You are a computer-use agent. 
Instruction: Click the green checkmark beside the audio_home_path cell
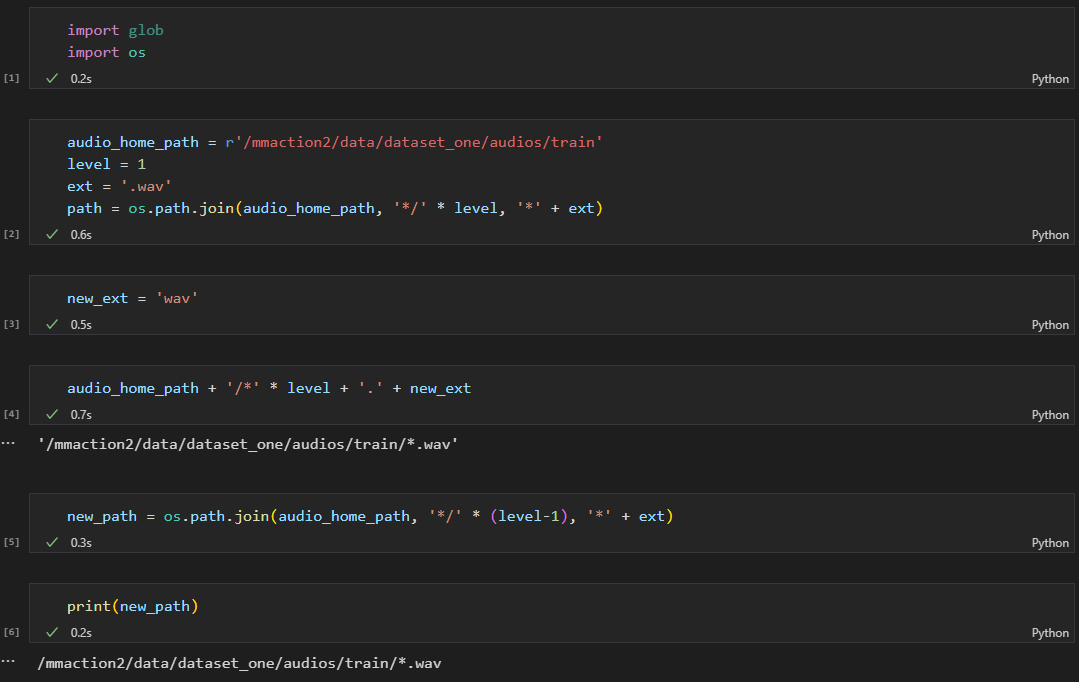tap(51, 234)
